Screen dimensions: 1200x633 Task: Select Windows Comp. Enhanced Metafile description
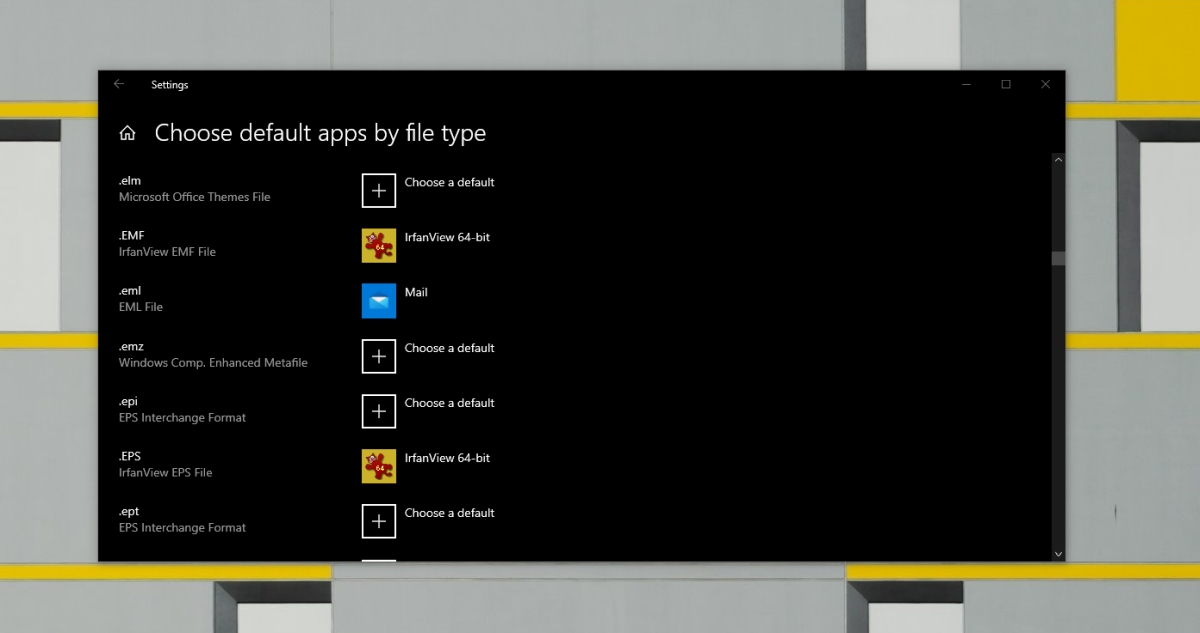pos(213,363)
